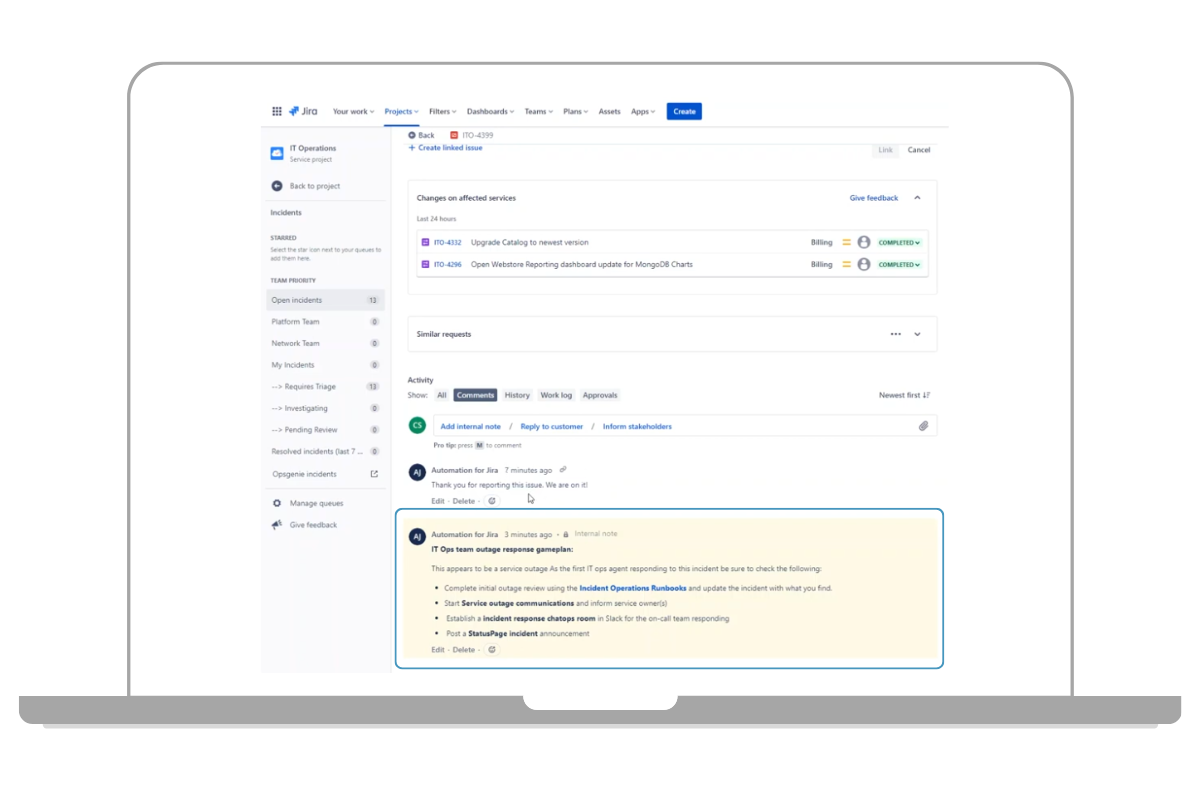Viewport: 1200px width, 790px height.
Task: Select the Network Team queue
Action: click(x=325, y=343)
